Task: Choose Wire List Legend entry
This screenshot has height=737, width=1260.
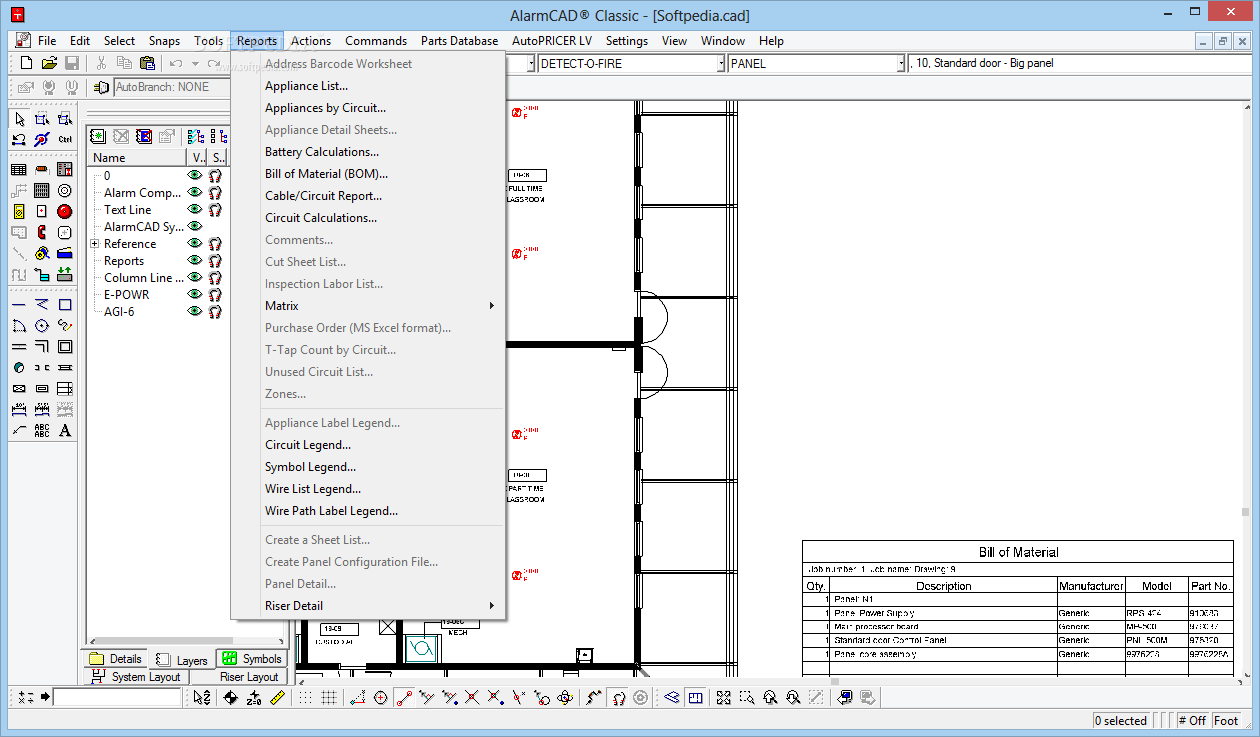Action: click(x=313, y=489)
